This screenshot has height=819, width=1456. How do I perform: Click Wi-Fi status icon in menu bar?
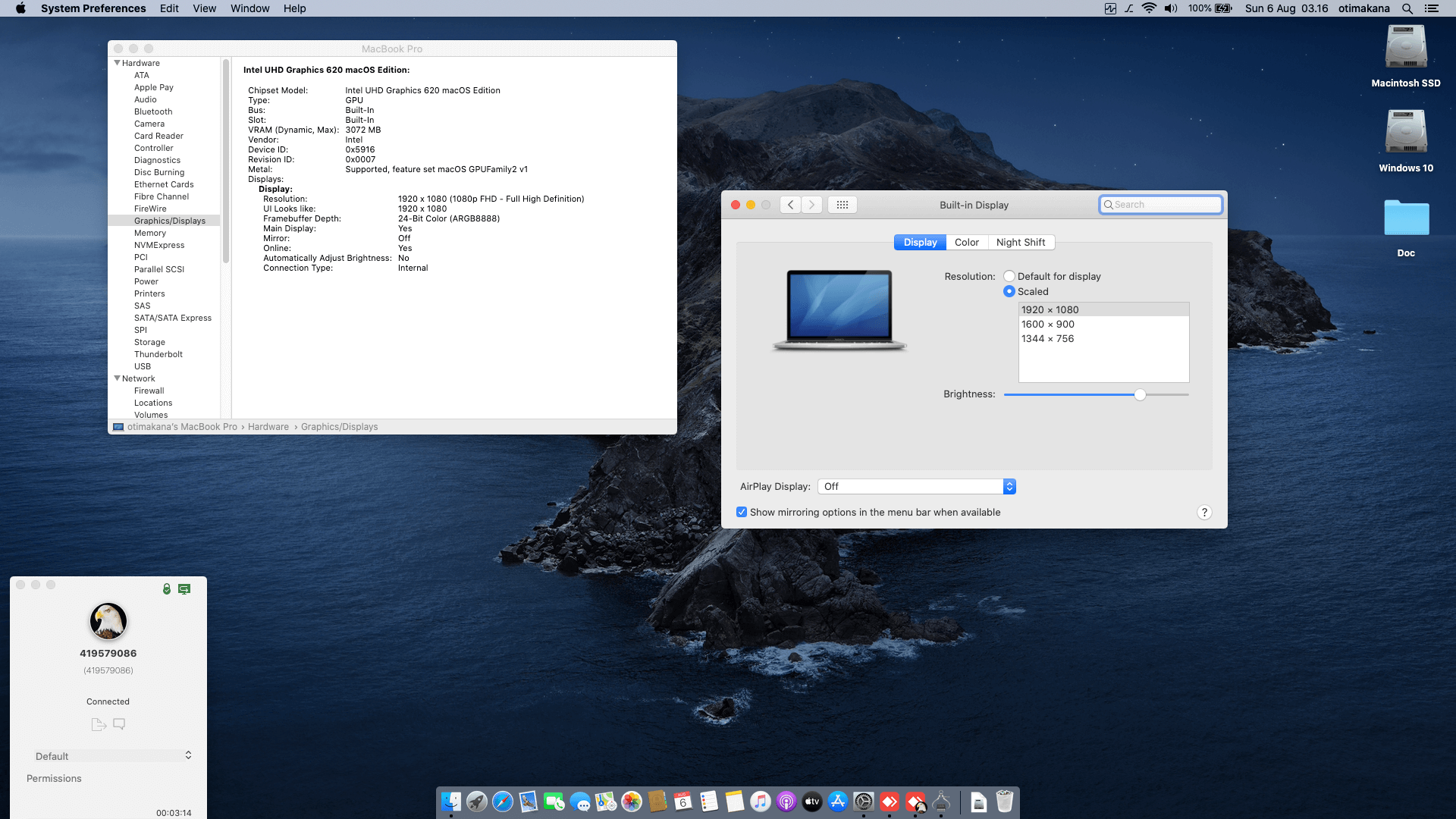1150,8
